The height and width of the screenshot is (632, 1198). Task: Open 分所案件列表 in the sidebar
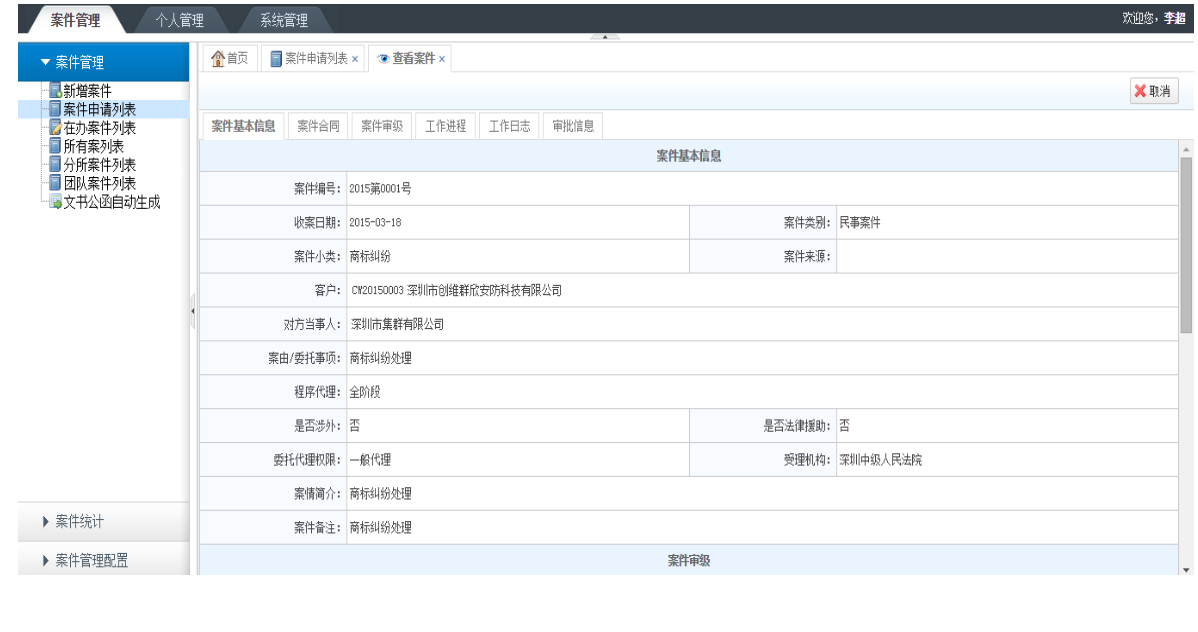pos(99,164)
